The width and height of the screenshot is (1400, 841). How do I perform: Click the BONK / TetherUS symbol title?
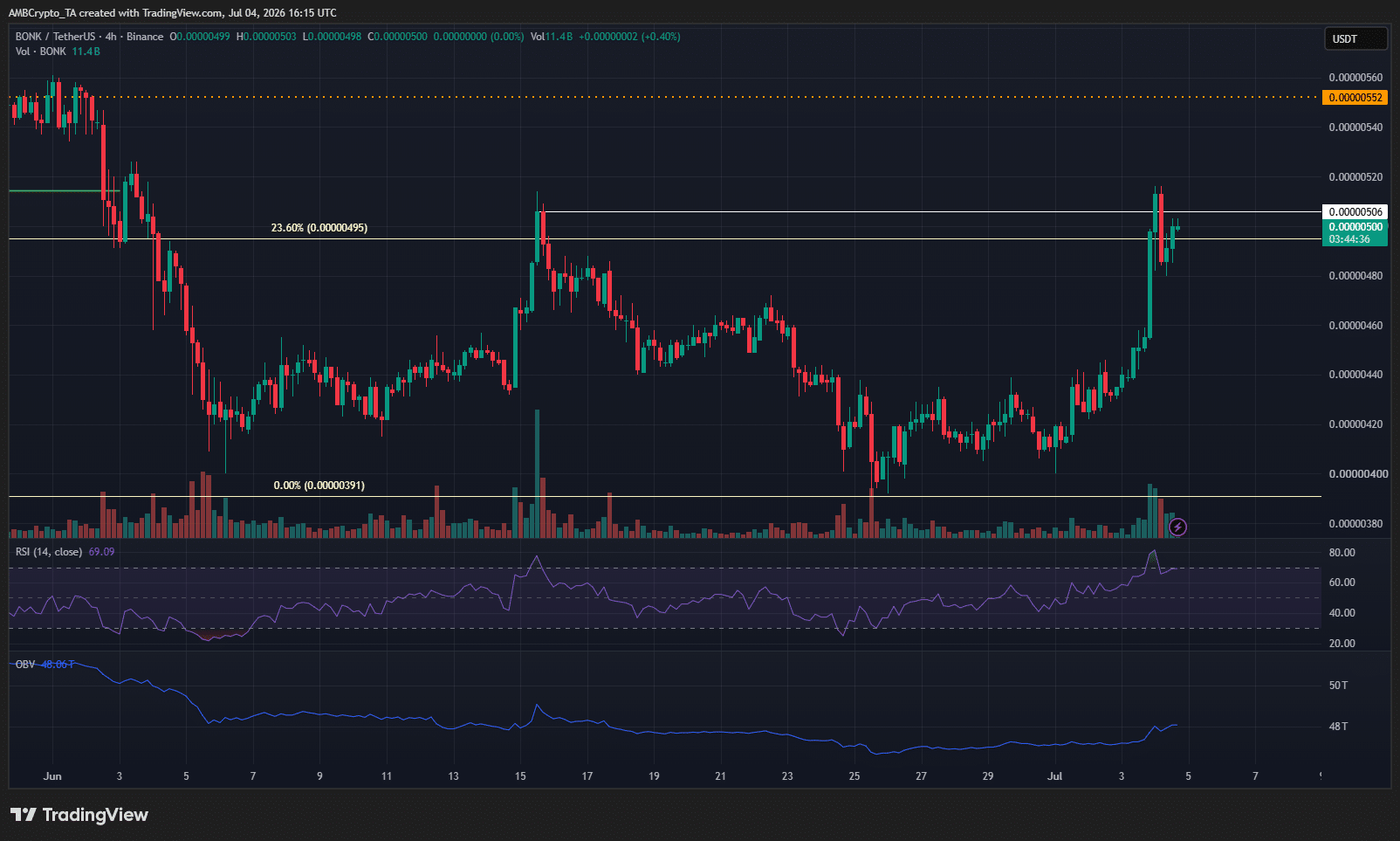click(55, 37)
